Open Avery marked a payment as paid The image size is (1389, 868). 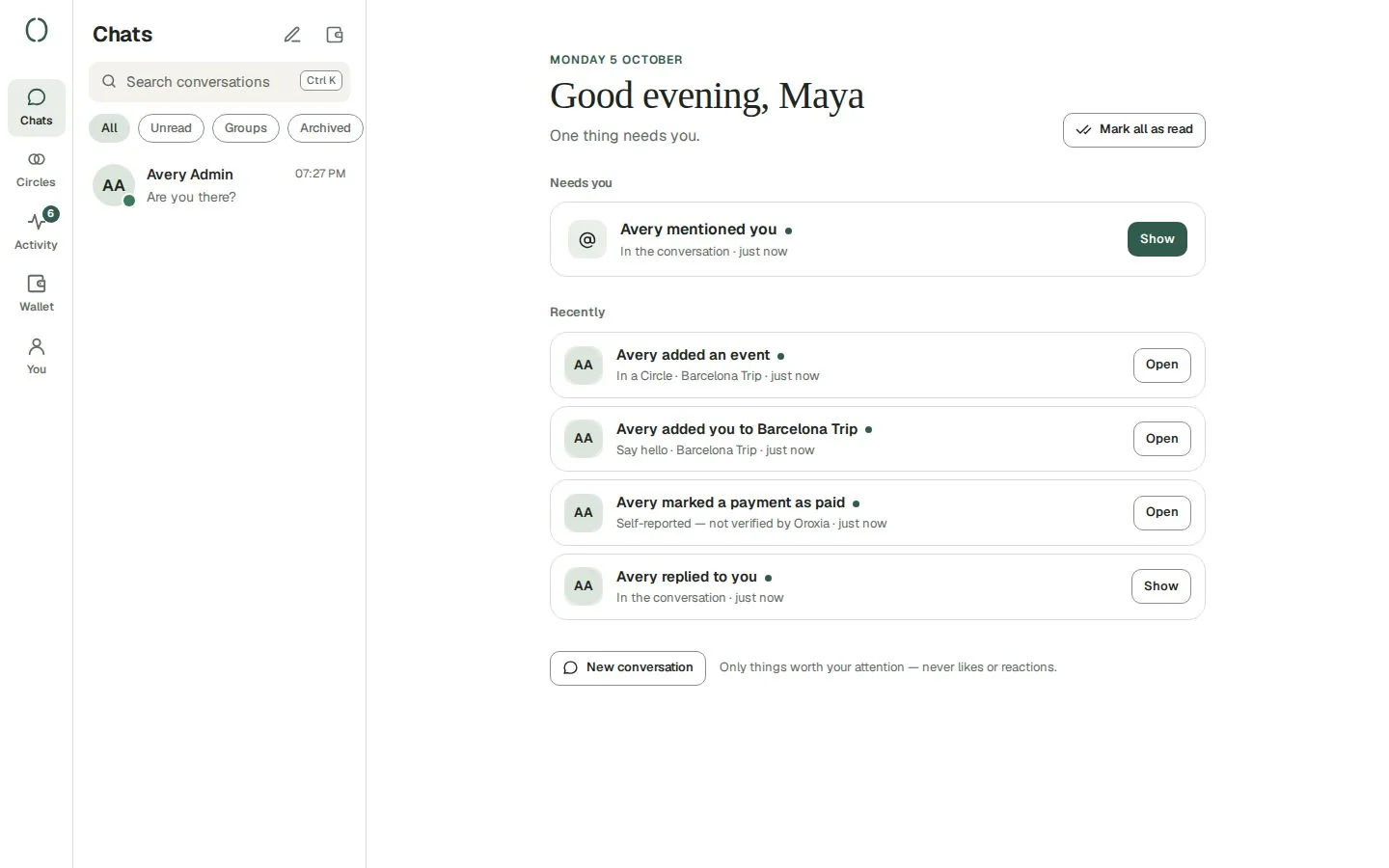coord(1162,513)
